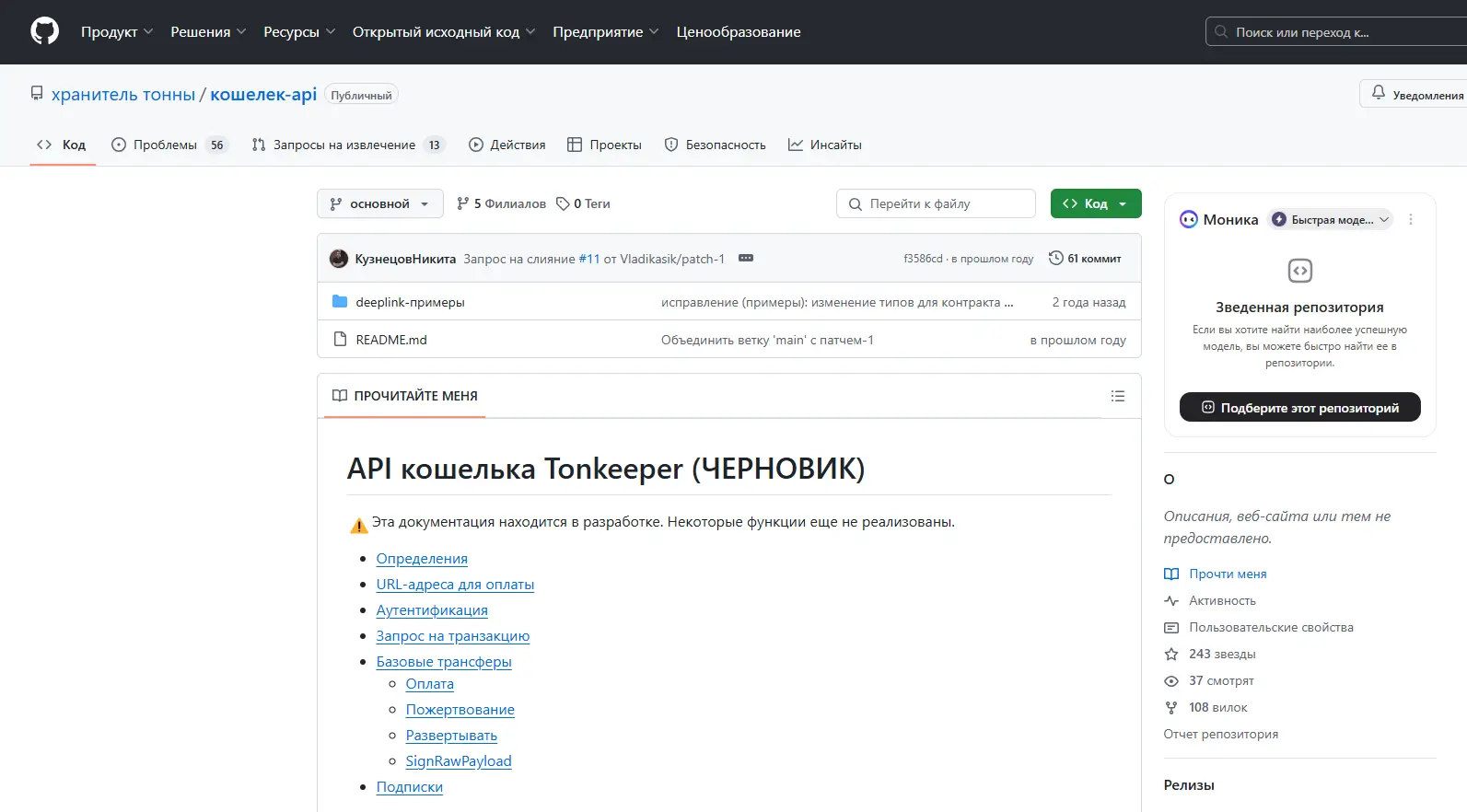Open the кошелек-api repository link
The height and width of the screenshot is (812, 1467).
click(x=263, y=94)
